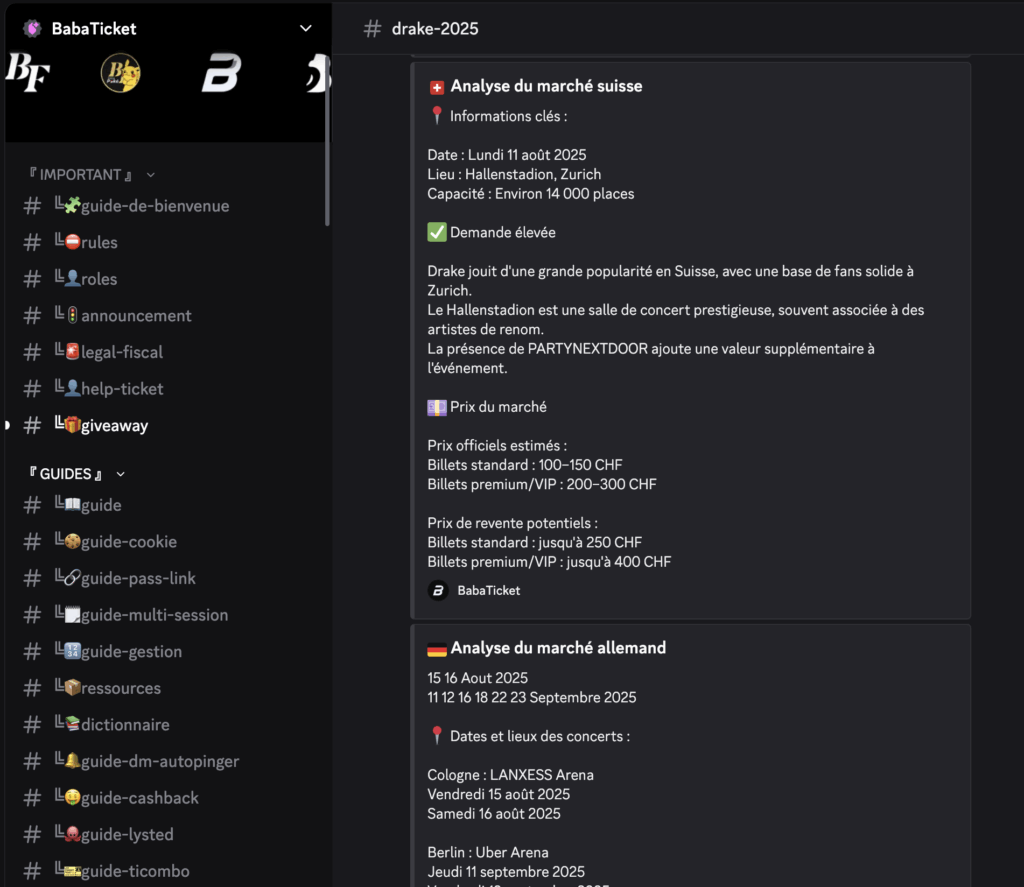
Task: Open the guide-de-bienvenue channel
Action: tap(154, 206)
